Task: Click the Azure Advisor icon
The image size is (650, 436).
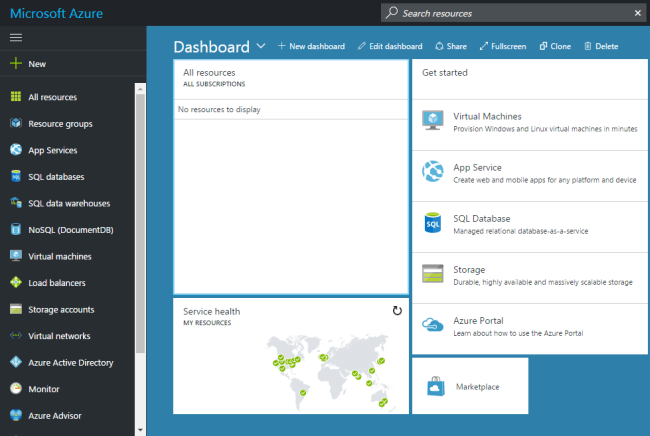Action: 16,415
